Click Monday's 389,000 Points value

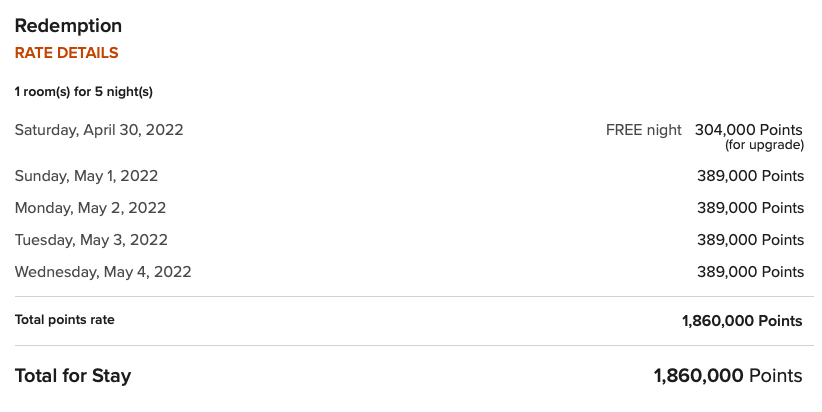750,208
